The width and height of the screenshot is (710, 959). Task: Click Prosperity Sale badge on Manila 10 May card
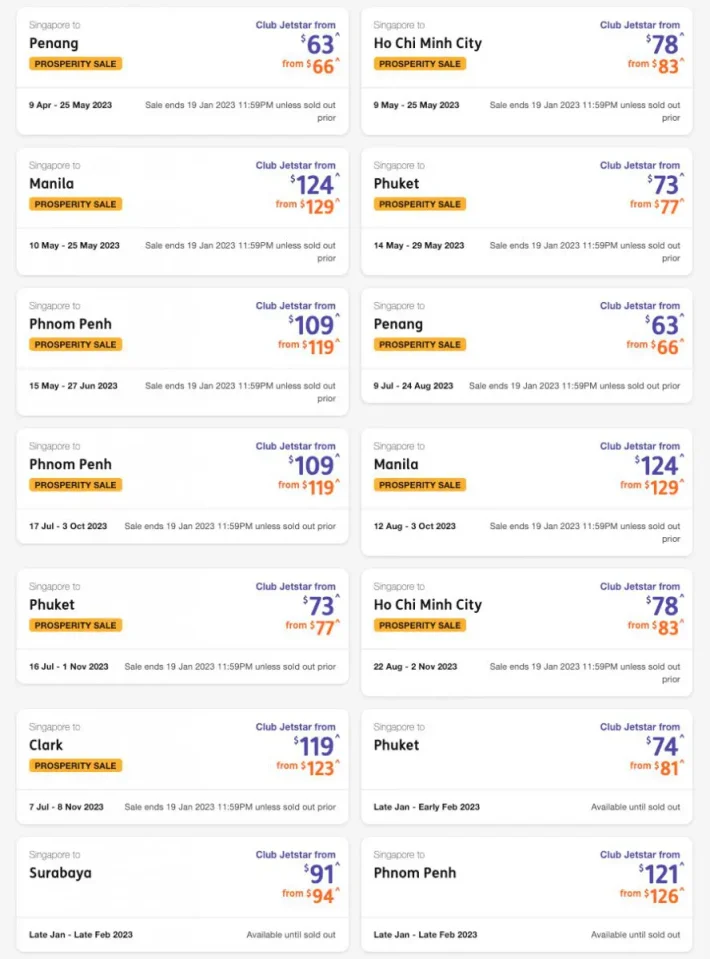75,204
